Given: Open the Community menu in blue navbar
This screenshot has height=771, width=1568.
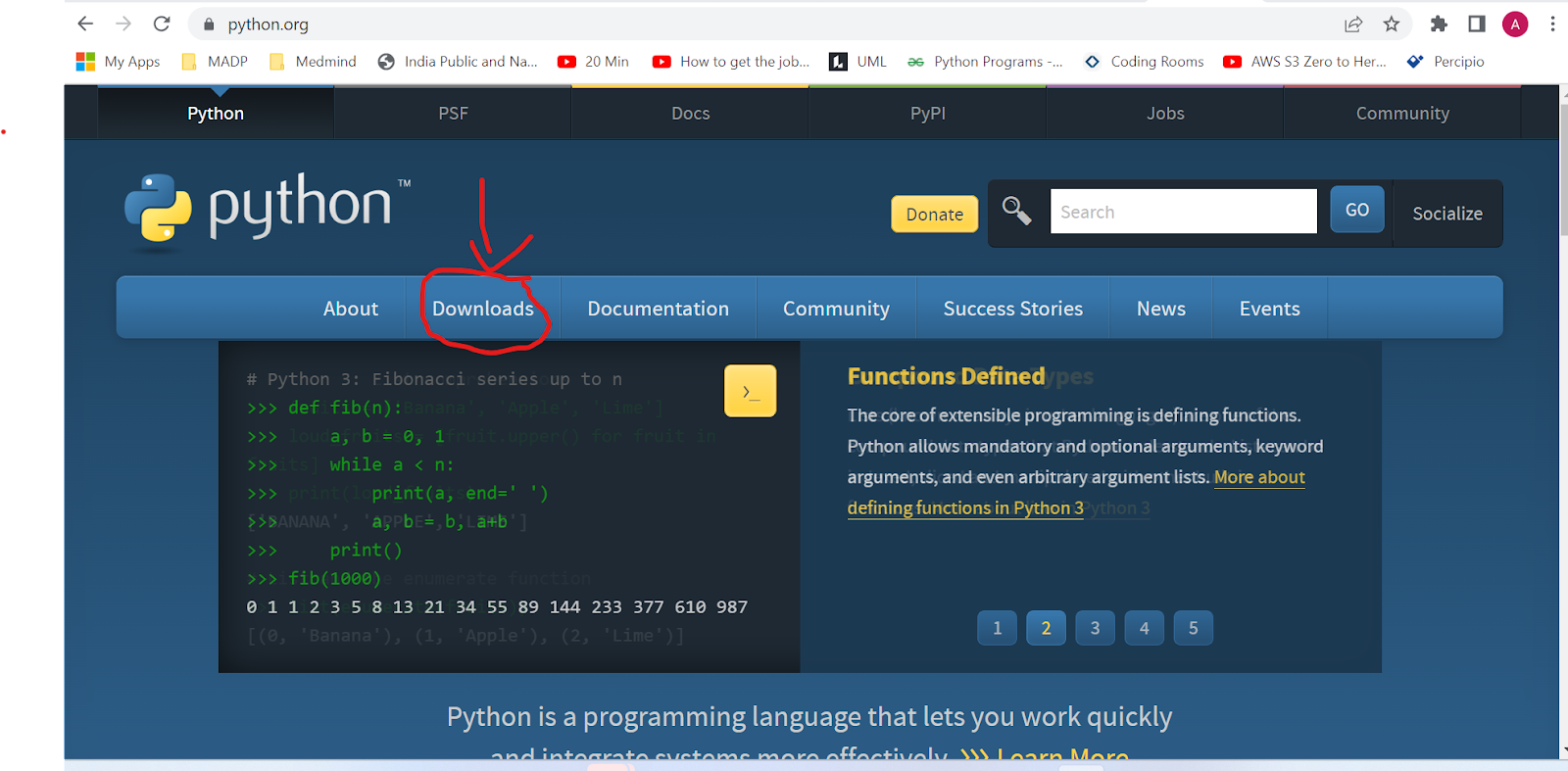Looking at the screenshot, I should (836, 308).
